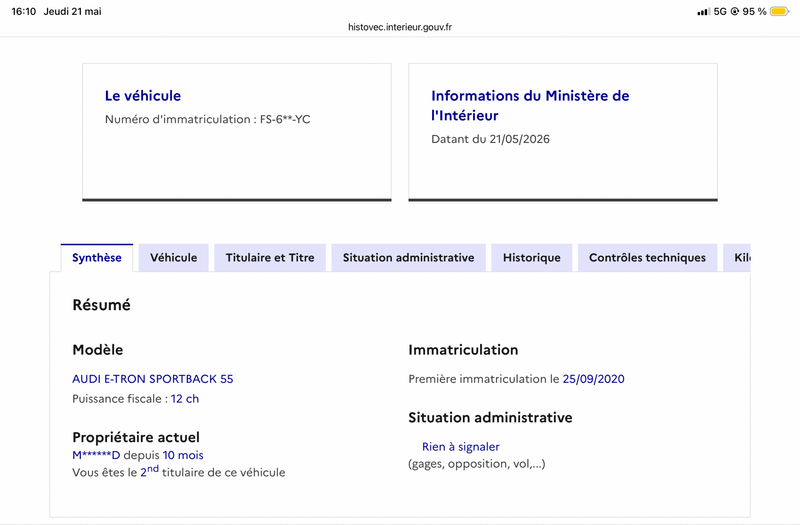
Task: Click the Le véhicule card heading
Action: pos(143,96)
